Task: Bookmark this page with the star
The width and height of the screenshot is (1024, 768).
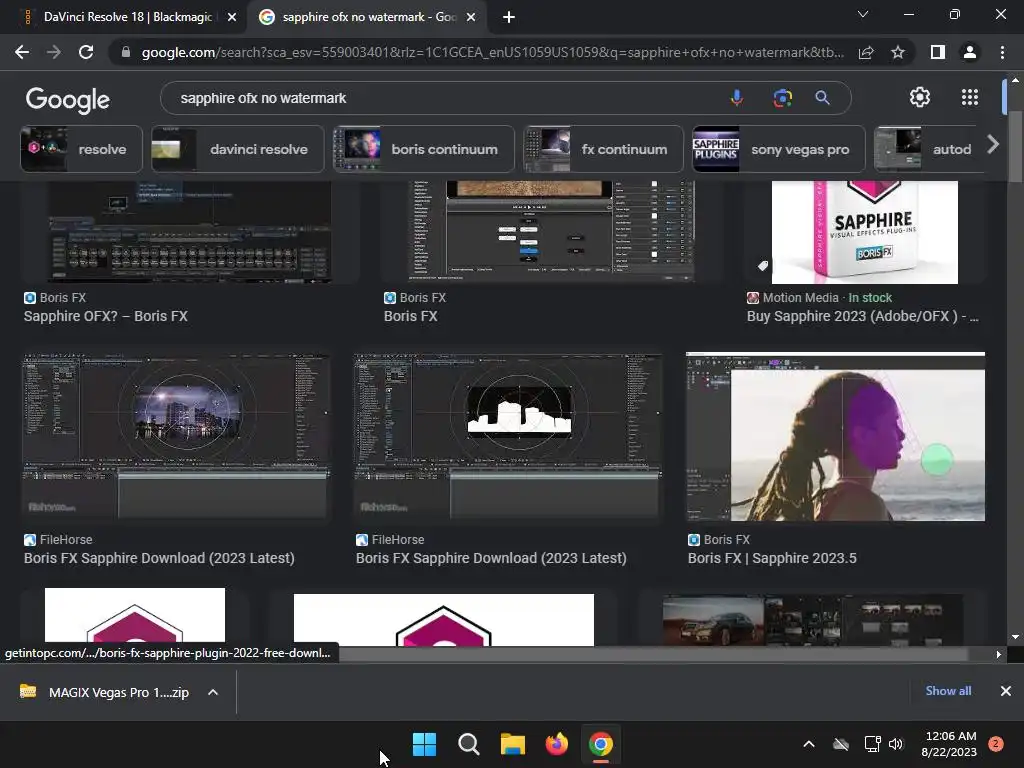Action: click(x=898, y=52)
